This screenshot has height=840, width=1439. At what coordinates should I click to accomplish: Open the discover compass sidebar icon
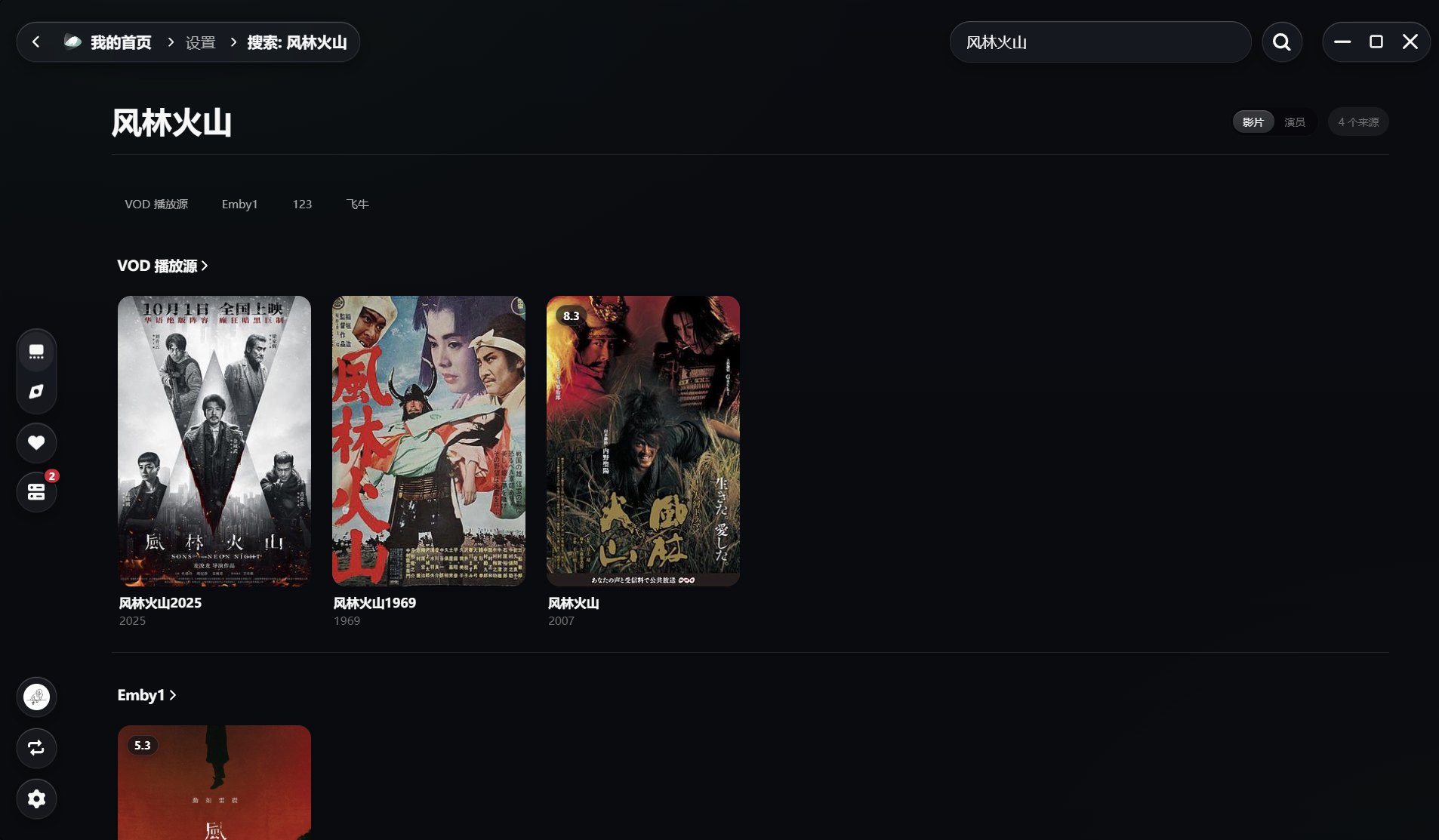coord(36,392)
